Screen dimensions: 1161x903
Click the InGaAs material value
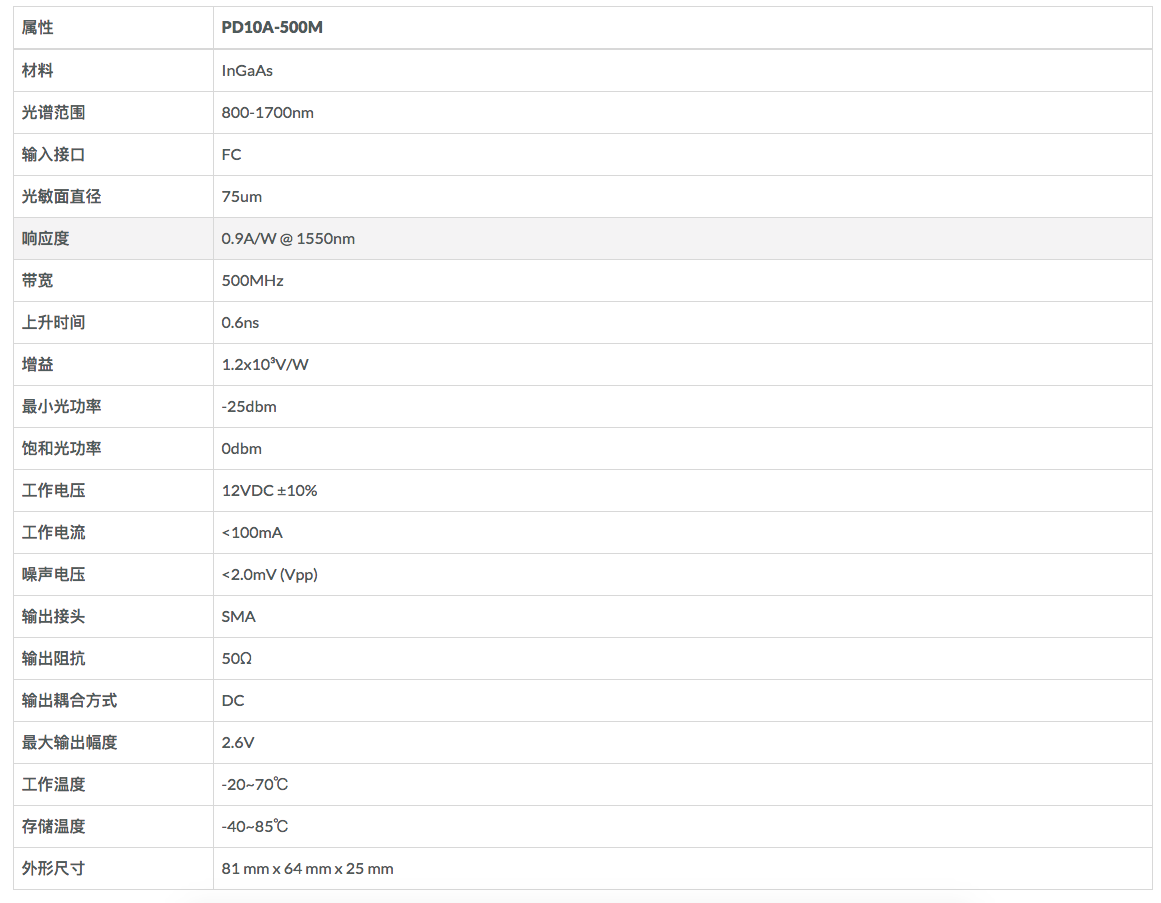(x=247, y=71)
